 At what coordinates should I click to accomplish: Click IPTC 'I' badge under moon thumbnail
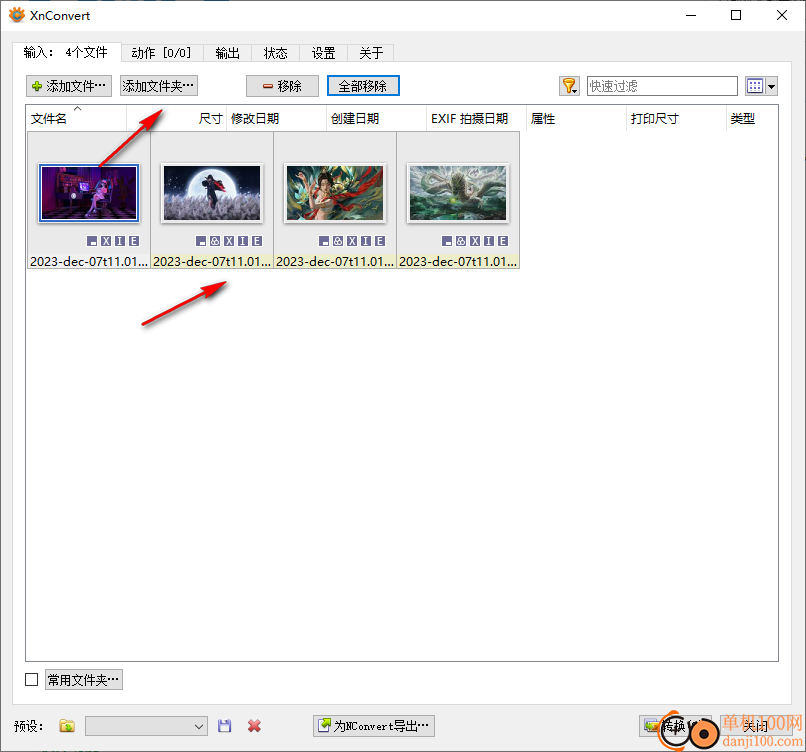(x=243, y=241)
